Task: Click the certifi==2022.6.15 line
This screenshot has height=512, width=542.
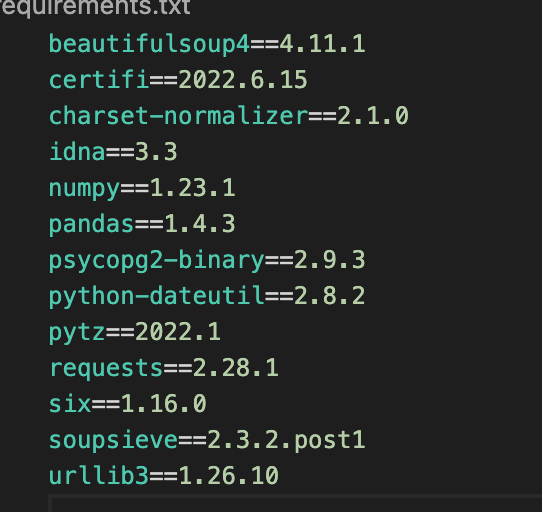Action: point(178,80)
